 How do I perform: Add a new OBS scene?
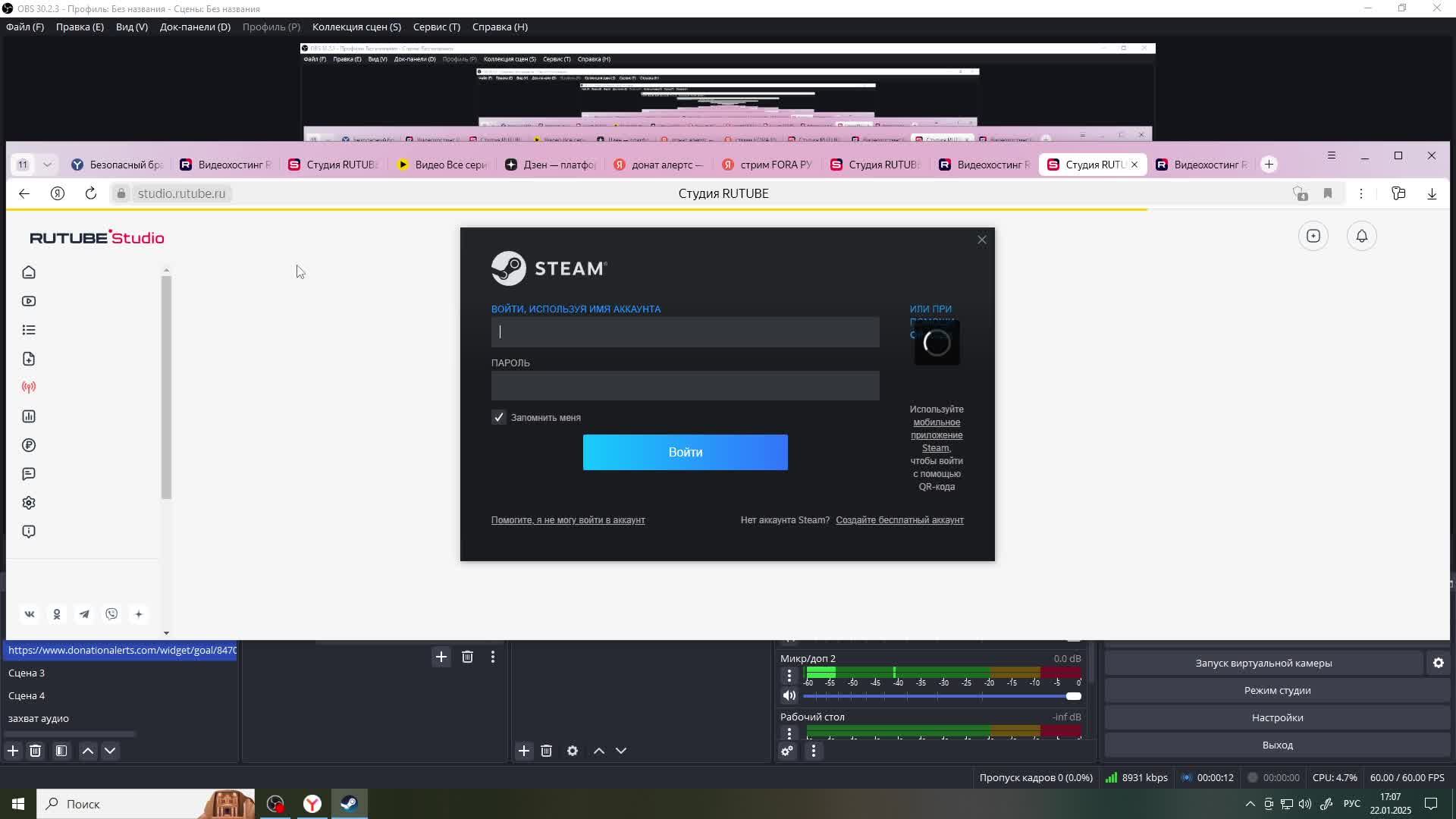(x=13, y=751)
